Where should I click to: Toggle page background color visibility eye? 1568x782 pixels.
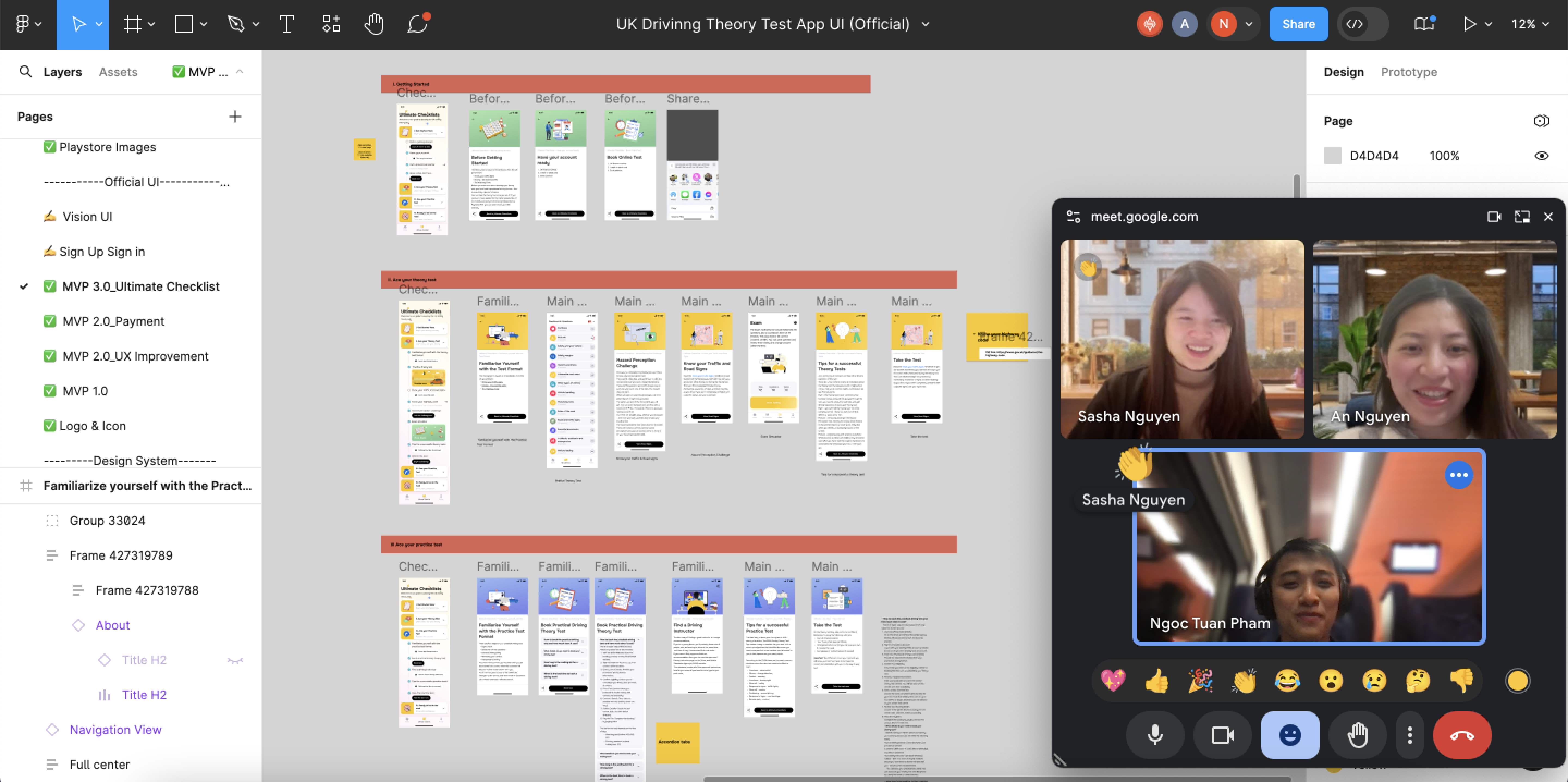[1541, 156]
